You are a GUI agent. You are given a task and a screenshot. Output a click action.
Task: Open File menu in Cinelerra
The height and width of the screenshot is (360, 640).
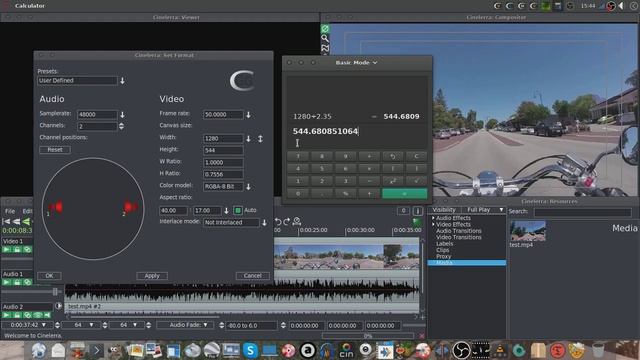click(x=10, y=211)
